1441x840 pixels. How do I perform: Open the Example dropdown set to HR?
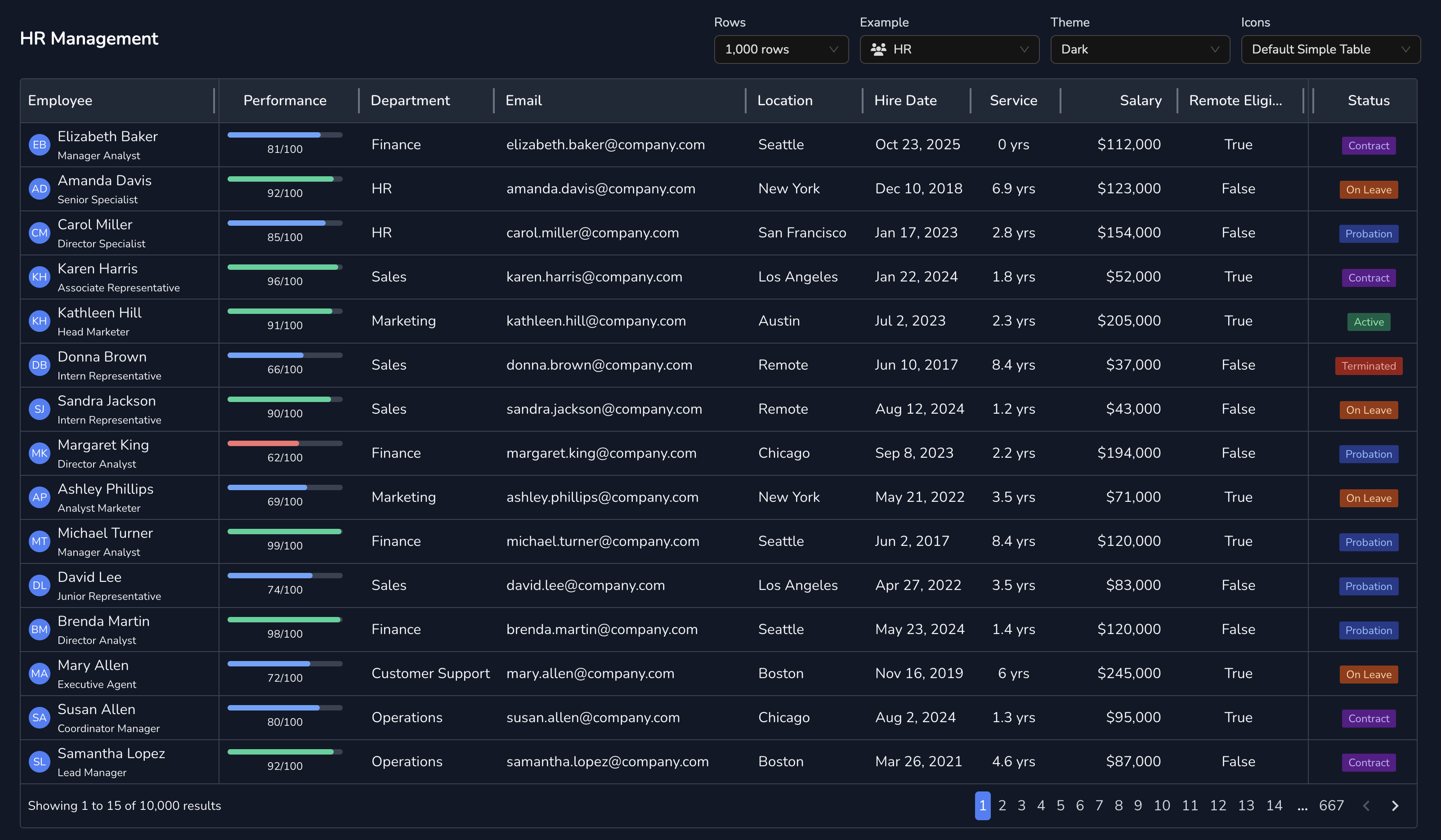tap(949, 49)
